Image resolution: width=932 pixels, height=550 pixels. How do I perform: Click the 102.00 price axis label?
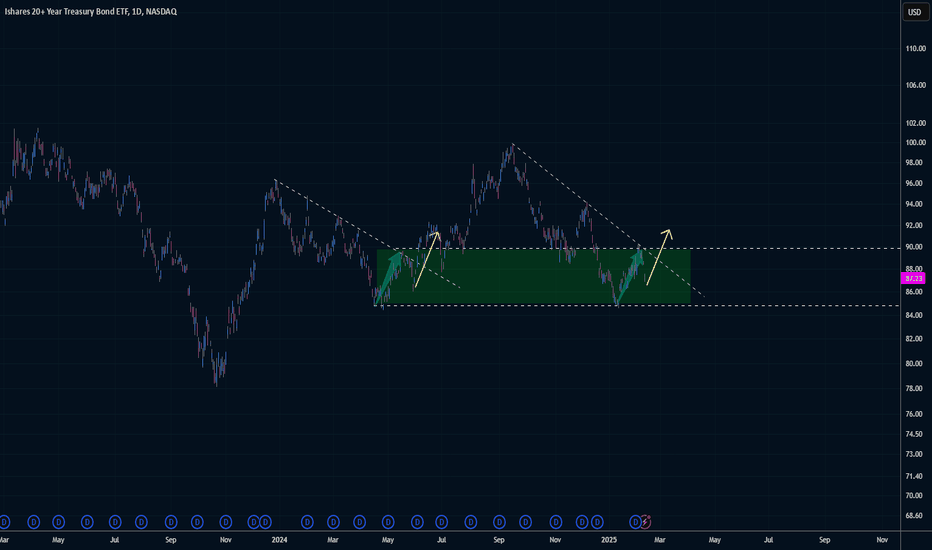[x=915, y=123]
